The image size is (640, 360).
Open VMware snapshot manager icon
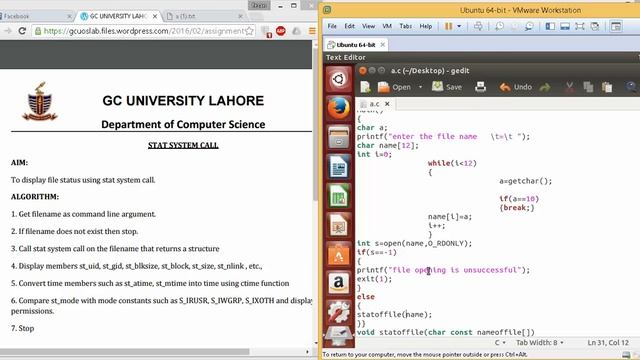[529, 26]
